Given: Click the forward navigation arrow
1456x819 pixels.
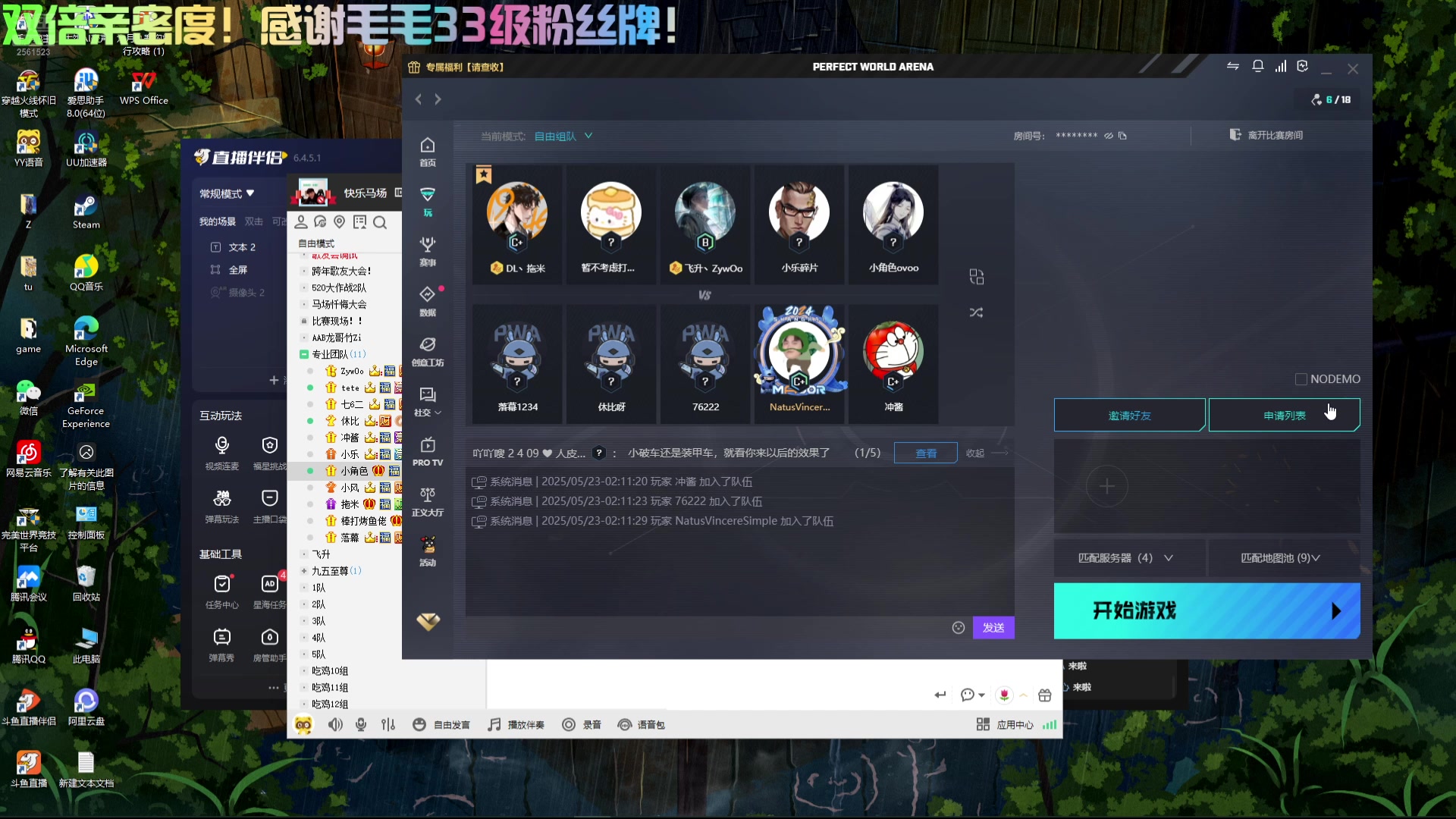Looking at the screenshot, I should [438, 99].
